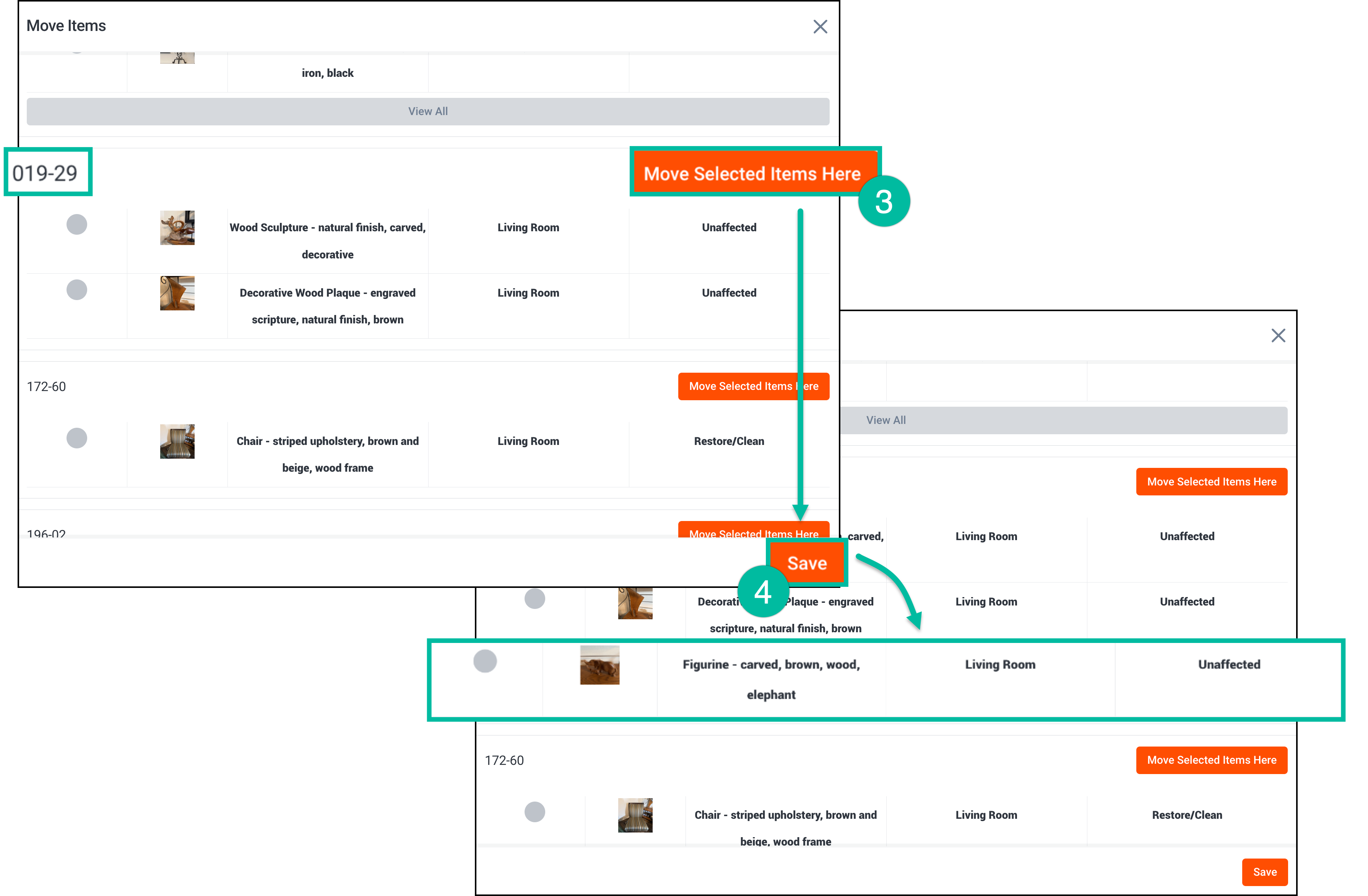Screen dimensions: 1368x896
Task: Click 'Unaffected' in the Wood Sculpture row
Action: tap(729, 227)
